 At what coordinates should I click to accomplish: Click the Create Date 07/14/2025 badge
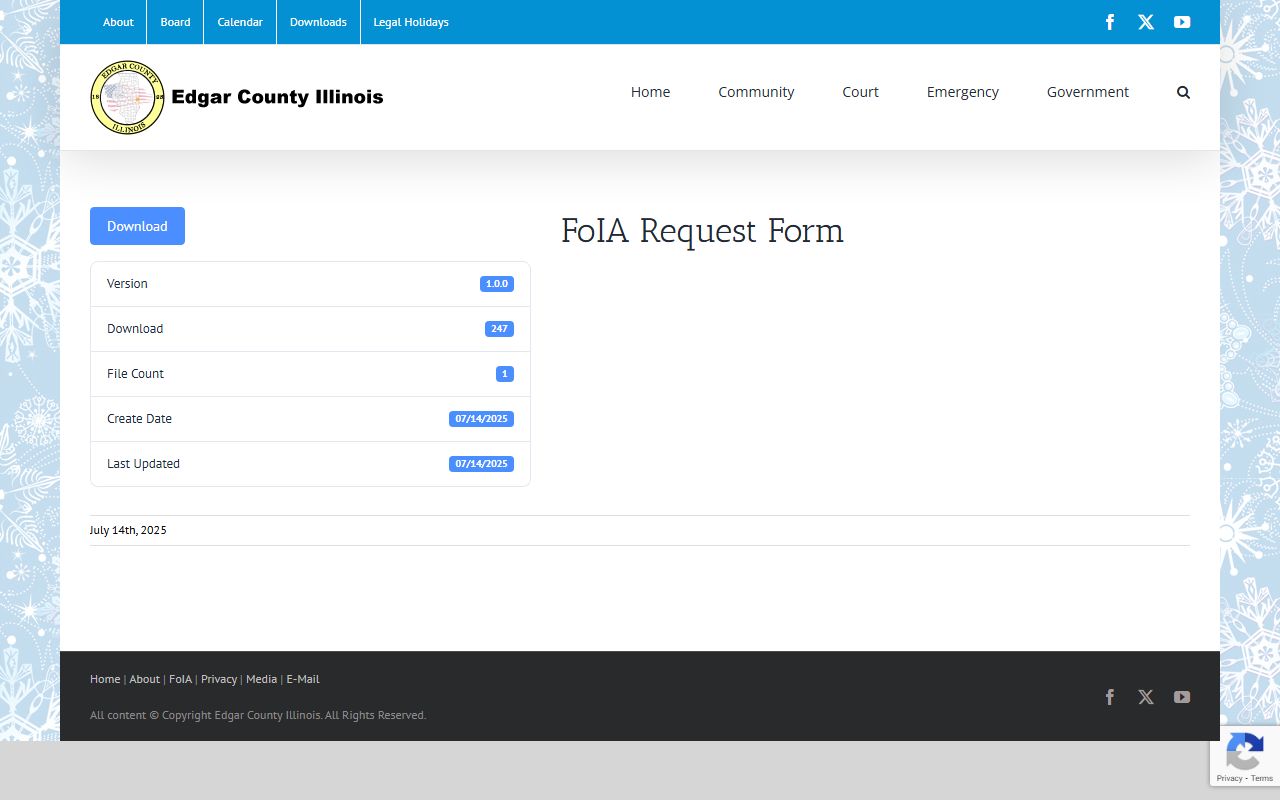click(481, 419)
